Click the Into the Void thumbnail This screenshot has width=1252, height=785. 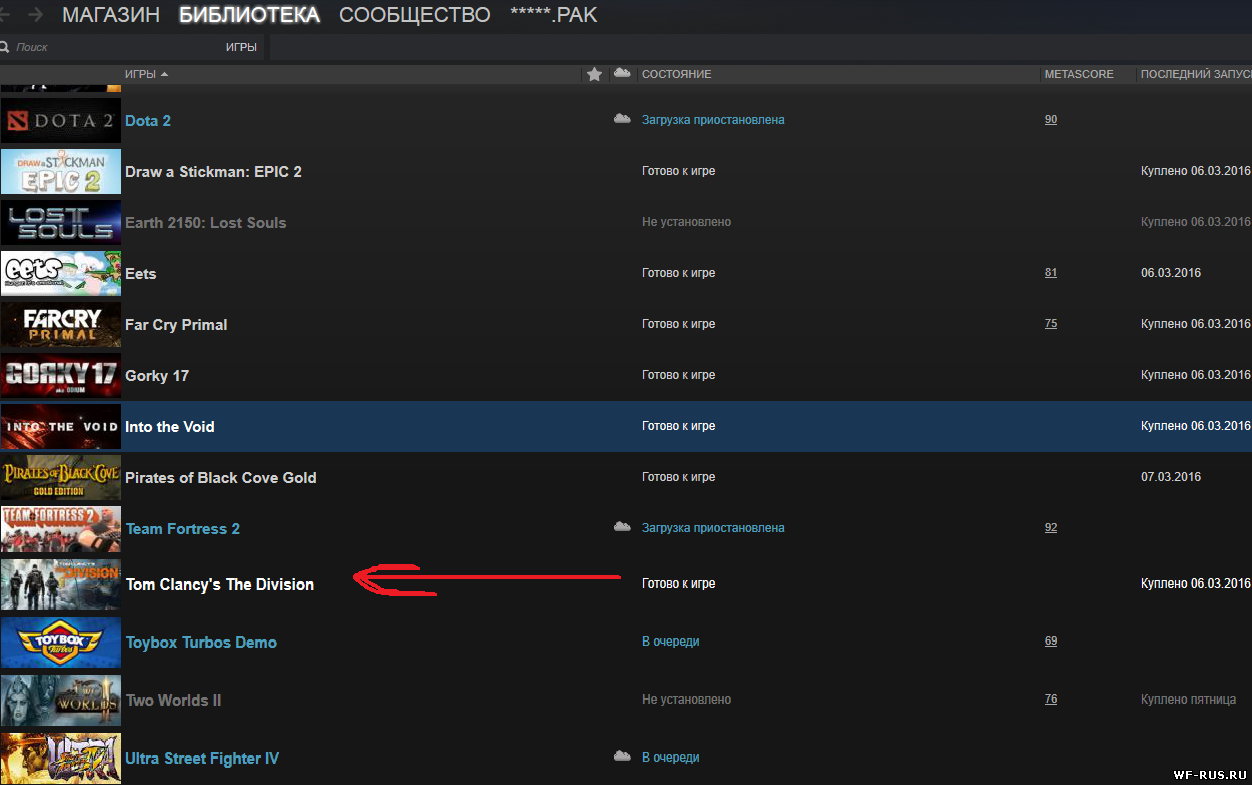tap(61, 426)
